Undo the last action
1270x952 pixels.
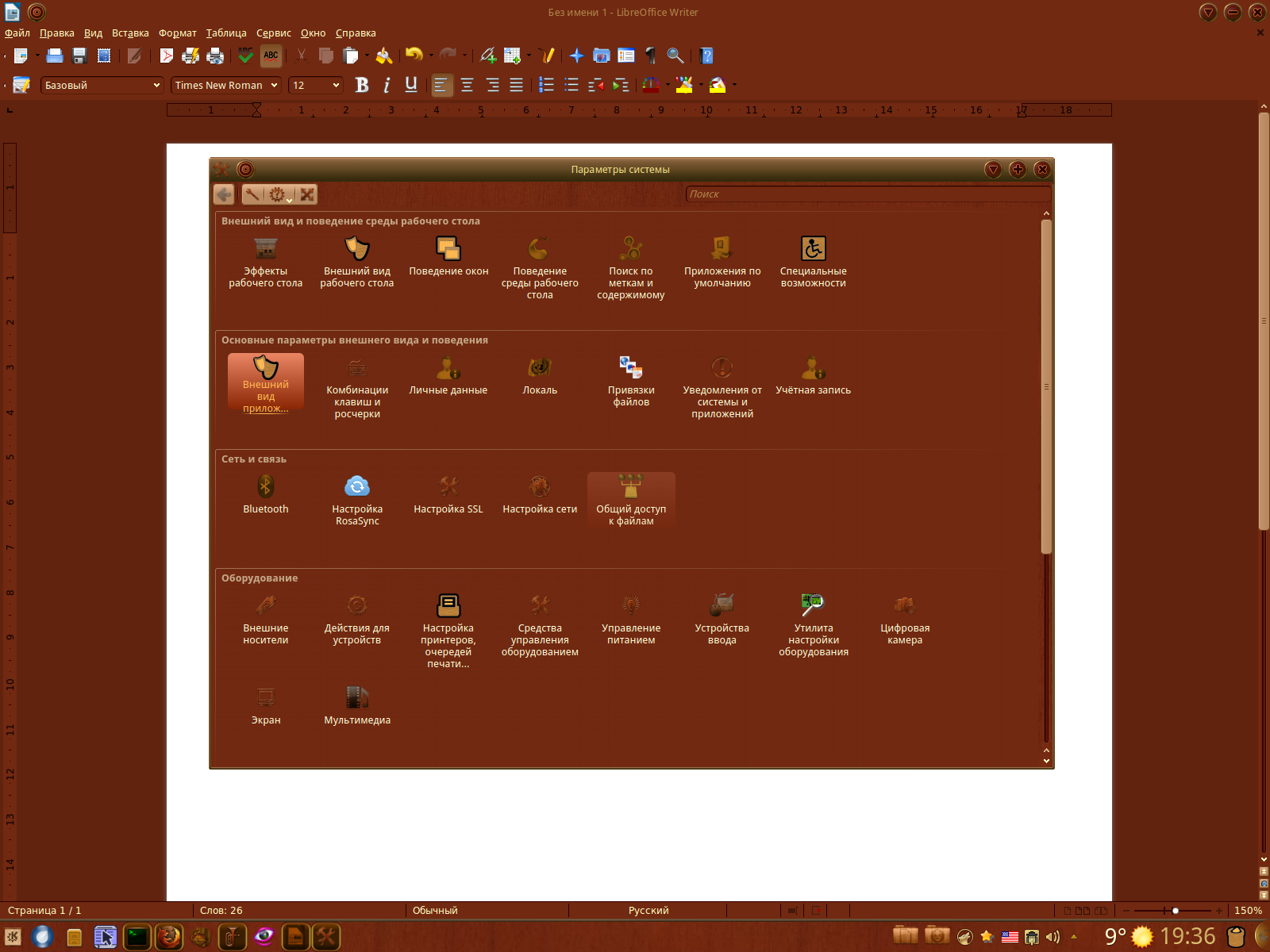[414, 56]
